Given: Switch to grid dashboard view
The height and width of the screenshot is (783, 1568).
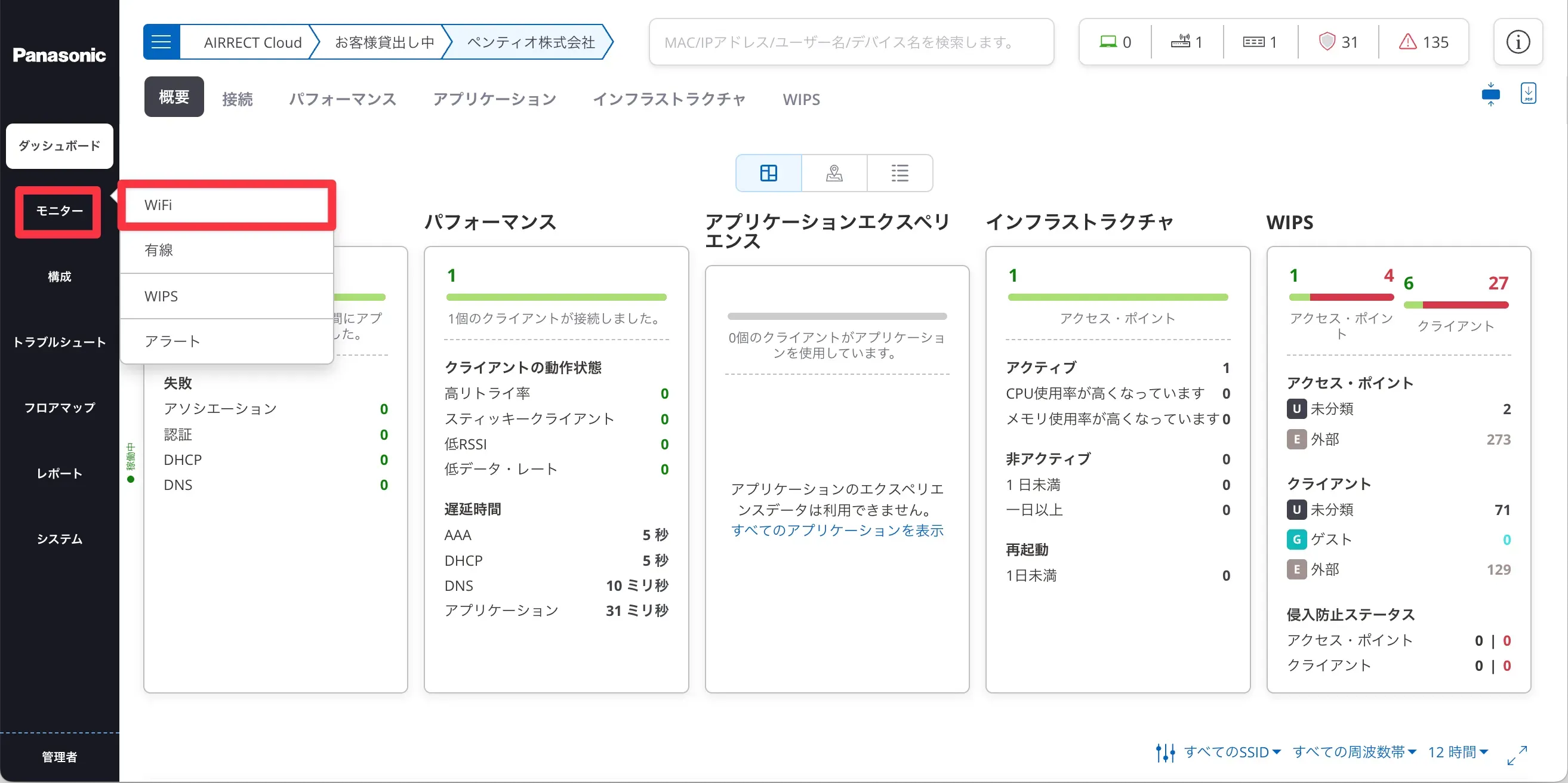Looking at the screenshot, I should pyautogui.click(x=769, y=174).
